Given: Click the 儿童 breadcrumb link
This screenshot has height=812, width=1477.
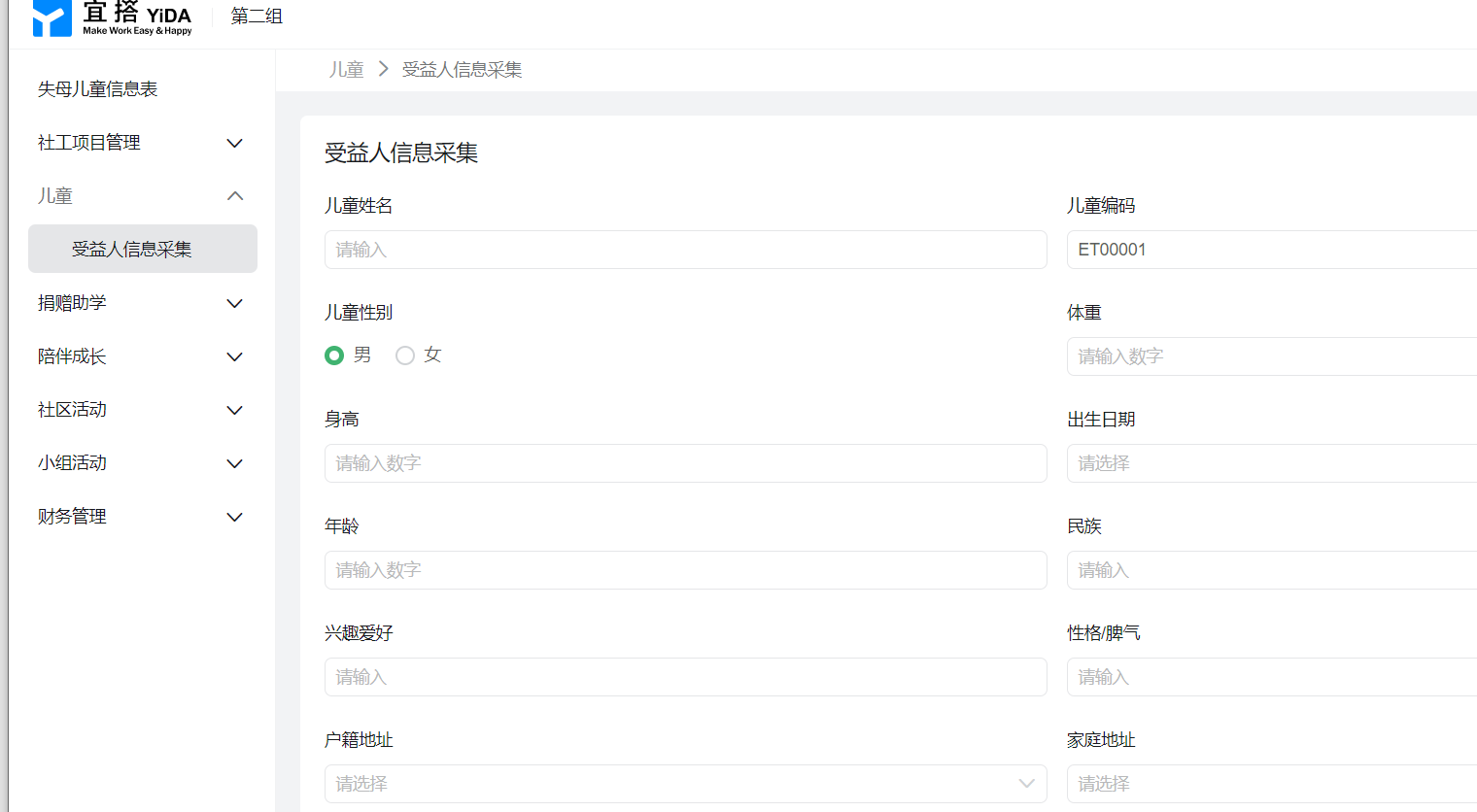Looking at the screenshot, I should [x=346, y=70].
